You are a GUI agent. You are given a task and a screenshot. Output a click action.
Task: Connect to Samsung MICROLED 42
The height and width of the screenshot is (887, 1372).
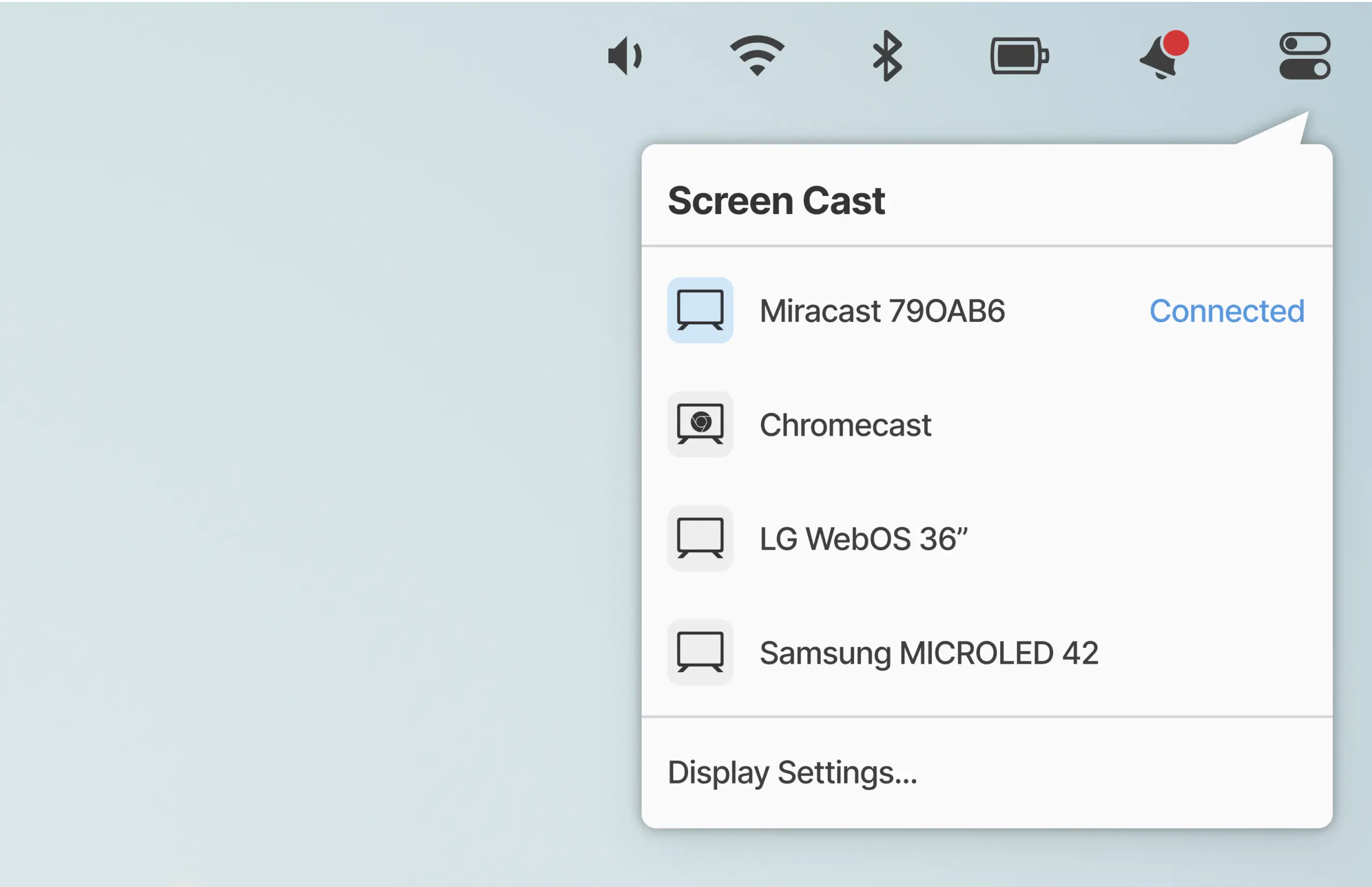(x=928, y=653)
